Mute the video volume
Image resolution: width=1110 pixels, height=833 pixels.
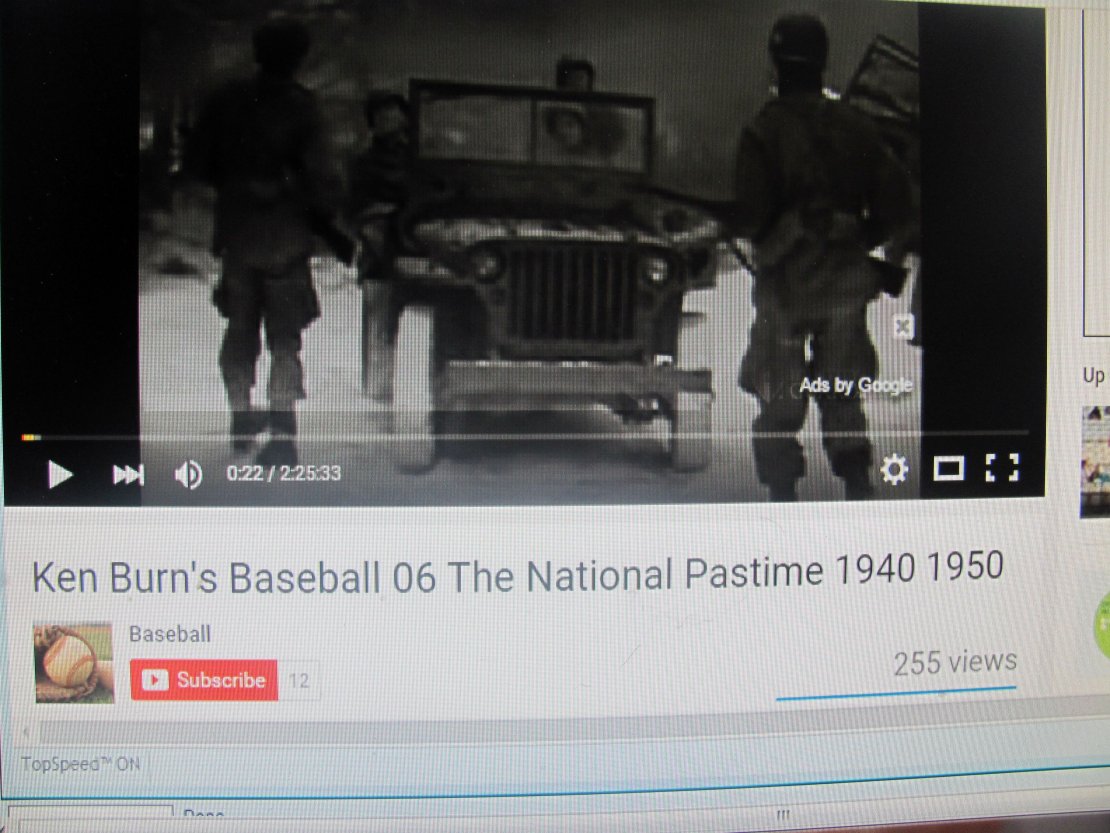[188, 474]
